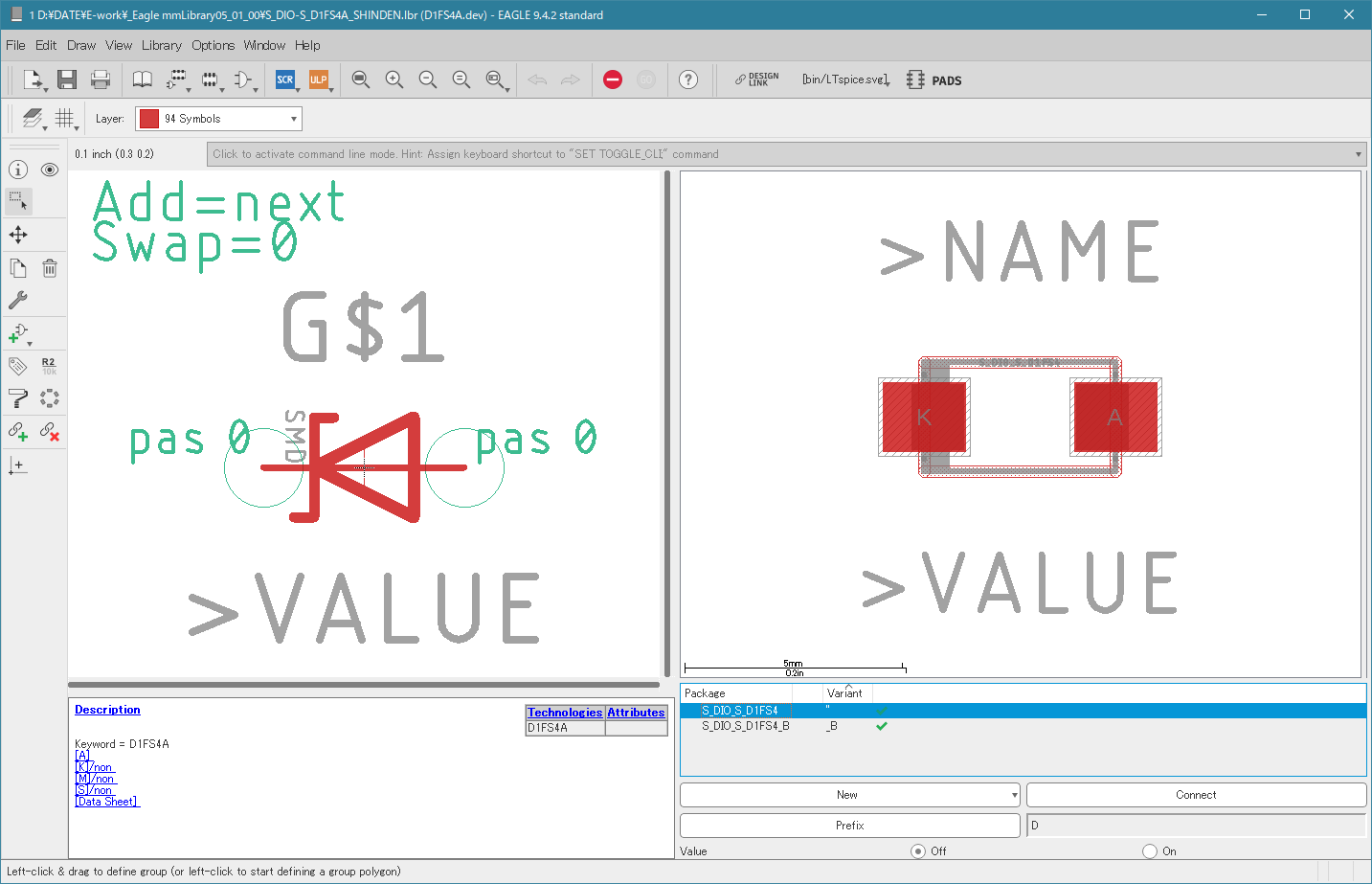Click the Print icon

click(100, 79)
